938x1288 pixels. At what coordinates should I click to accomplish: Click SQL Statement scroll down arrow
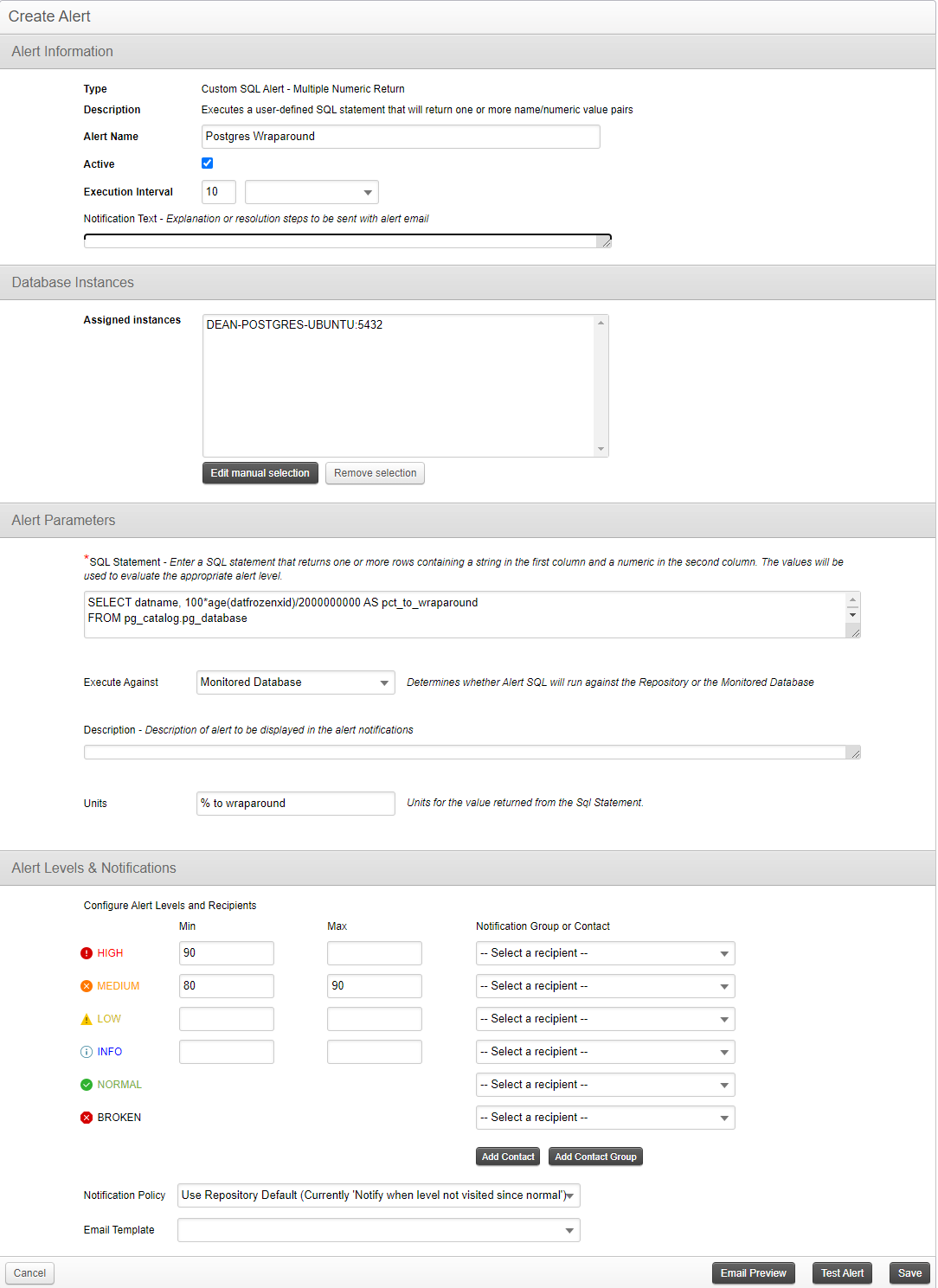[x=853, y=615]
